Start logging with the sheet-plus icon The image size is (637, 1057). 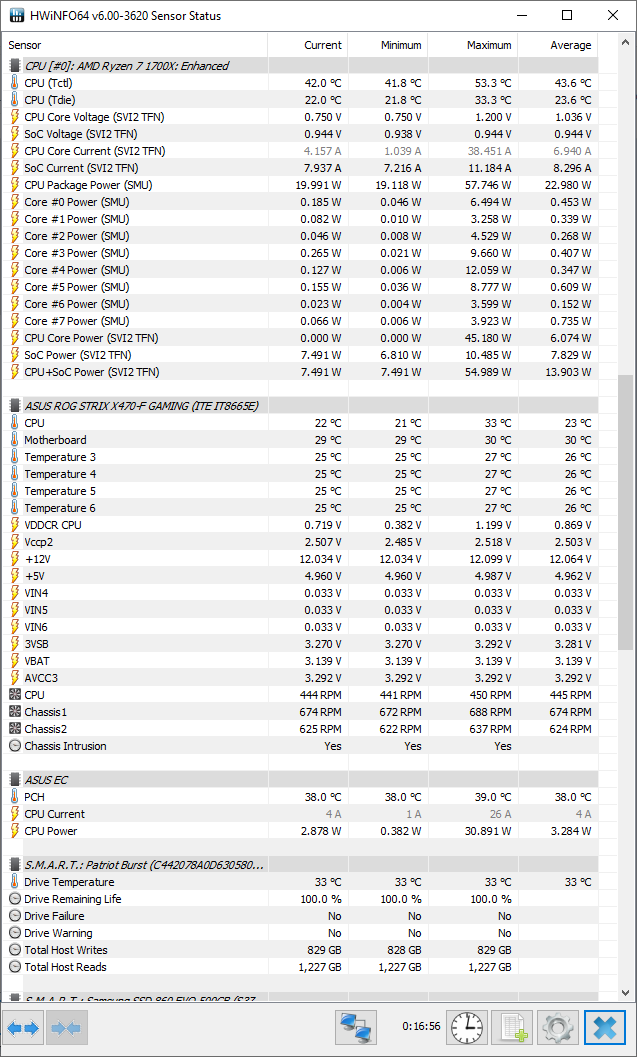[512, 1028]
